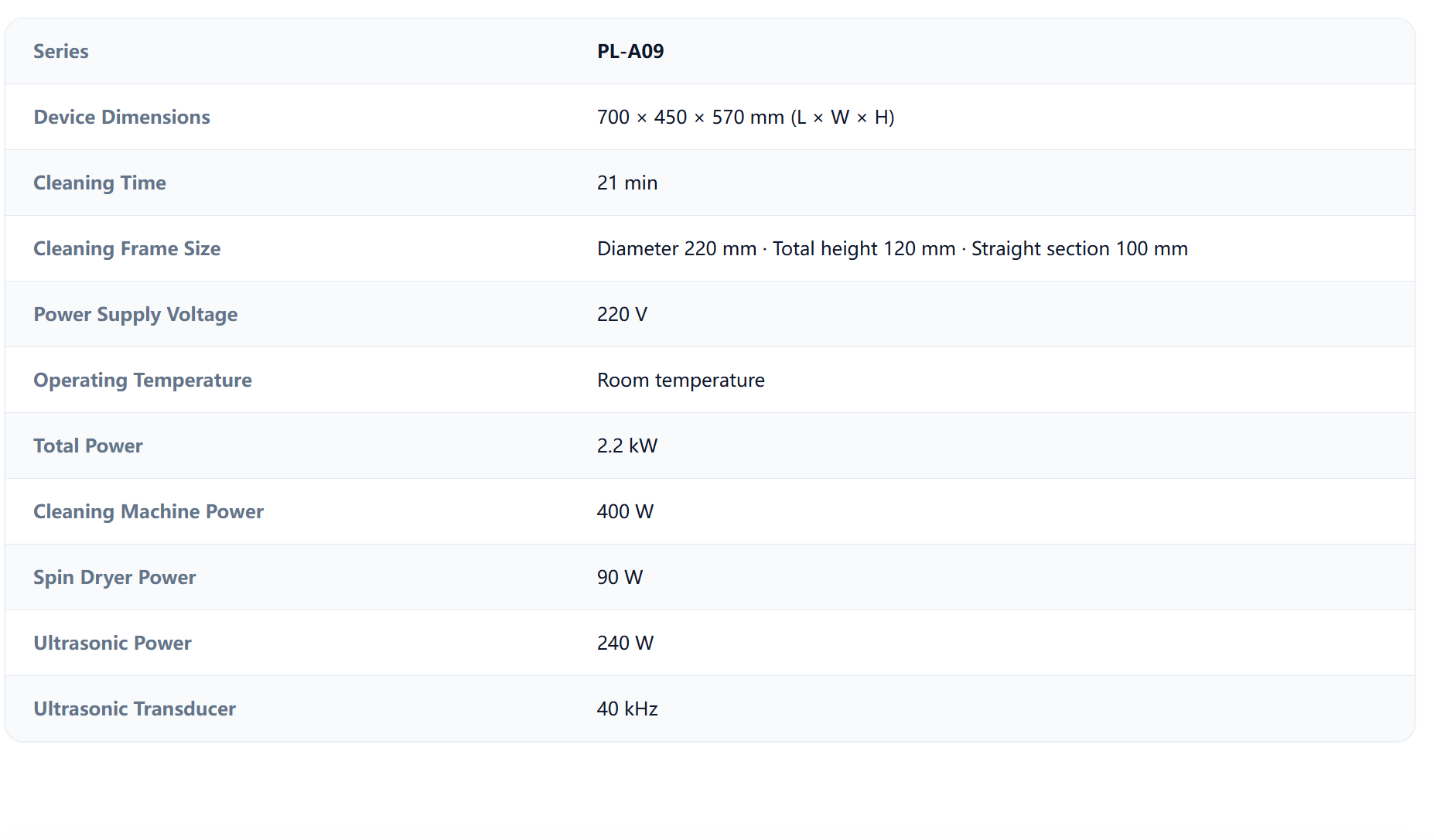Viewport: 1434px width, 840px height.
Task: Click the Device Dimensions label
Action: (x=122, y=117)
